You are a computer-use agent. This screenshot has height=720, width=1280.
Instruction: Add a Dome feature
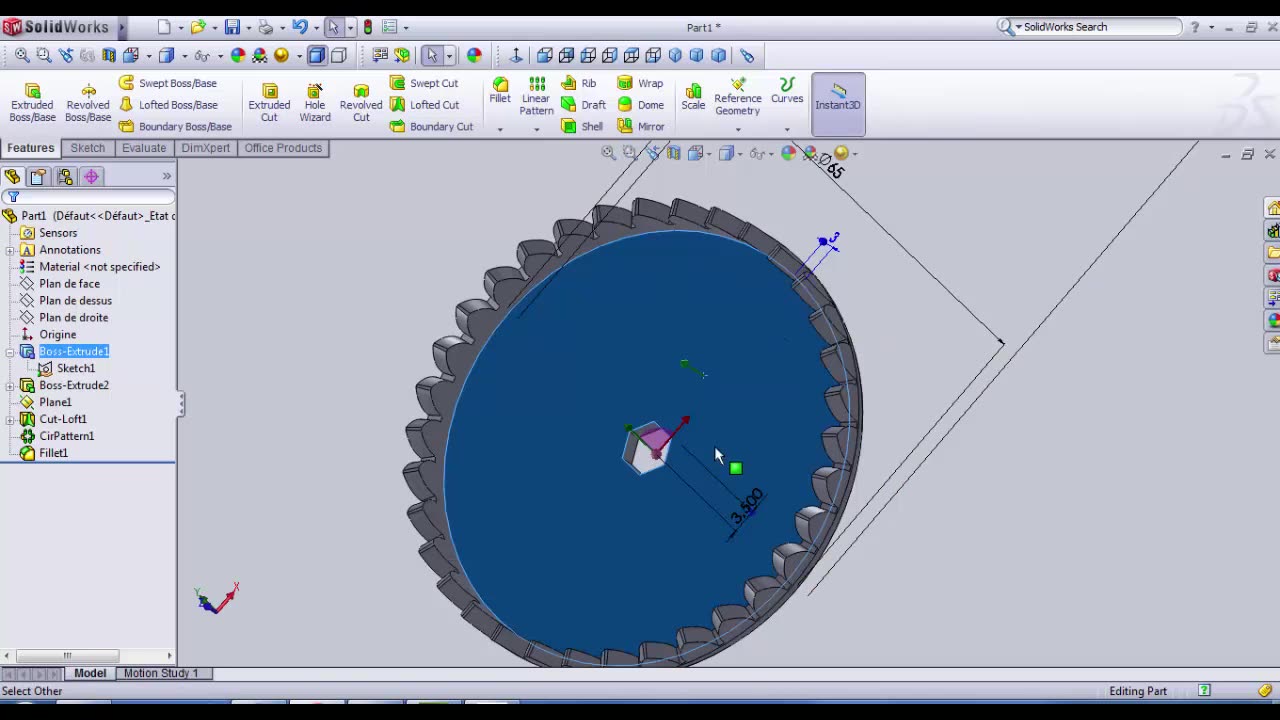tap(641, 105)
